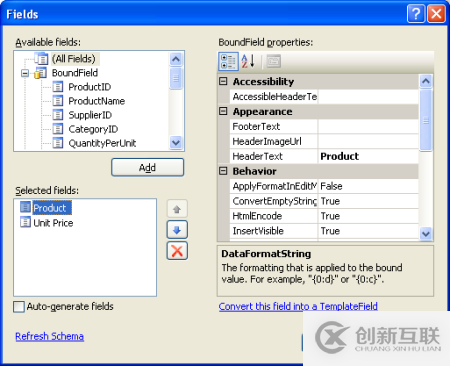
Task: Select the InsertVisible property name
Action: (x=258, y=231)
